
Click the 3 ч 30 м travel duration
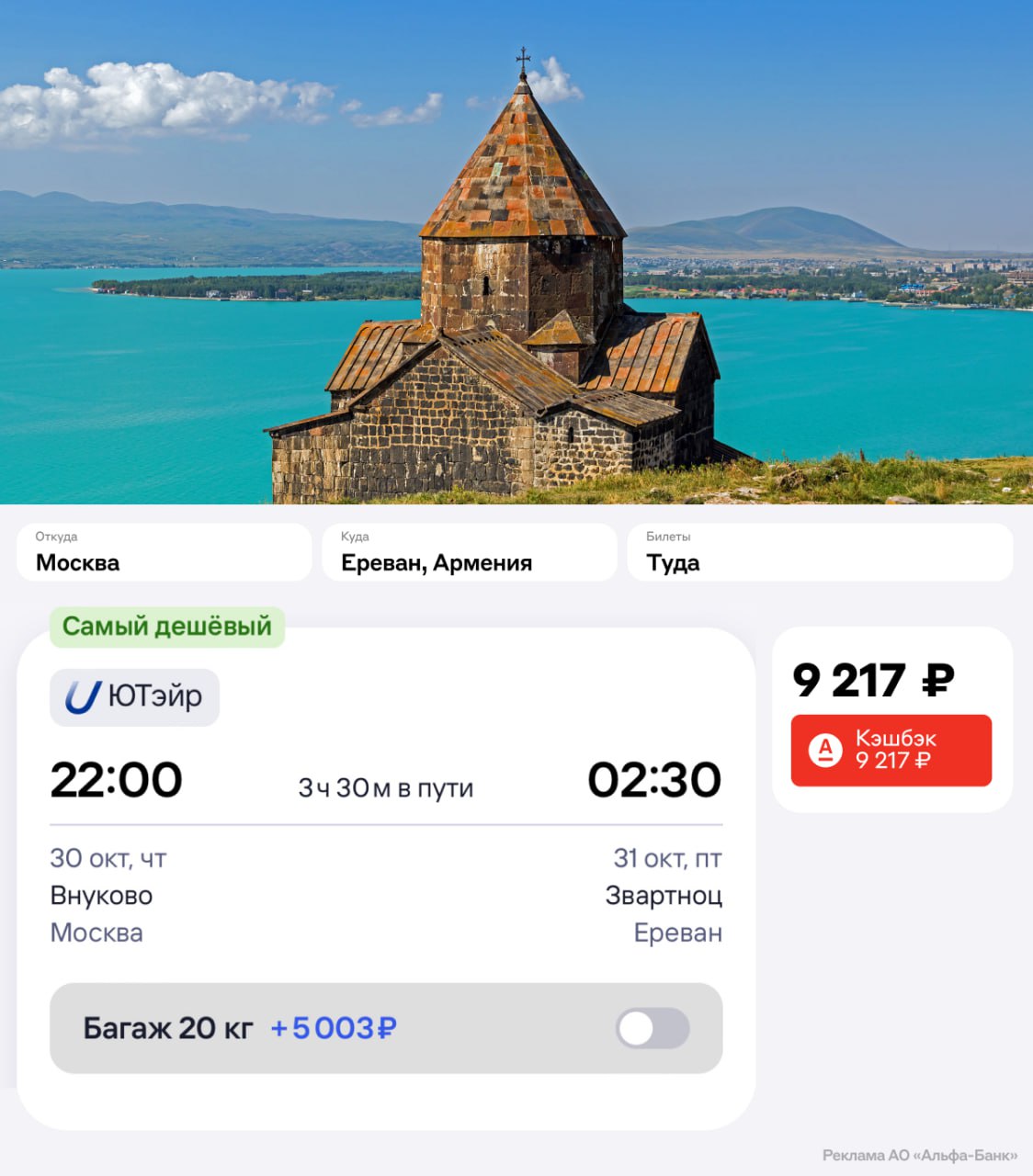(x=385, y=788)
